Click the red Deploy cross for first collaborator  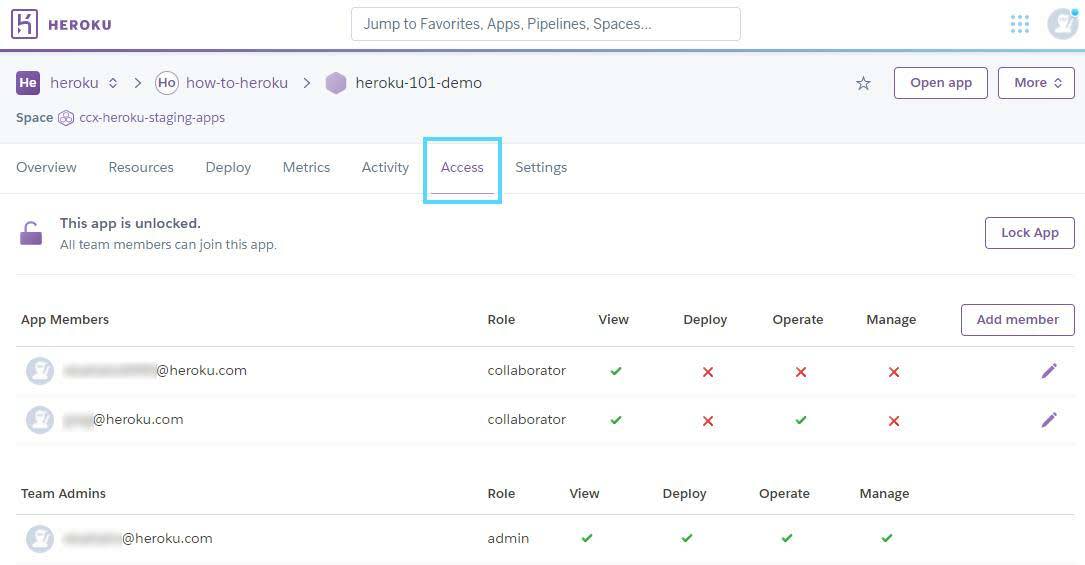[x=708, y=372]
